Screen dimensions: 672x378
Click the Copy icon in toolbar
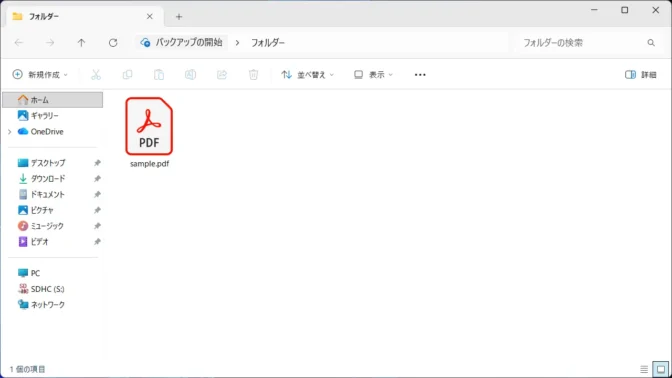tap(127, 75)
